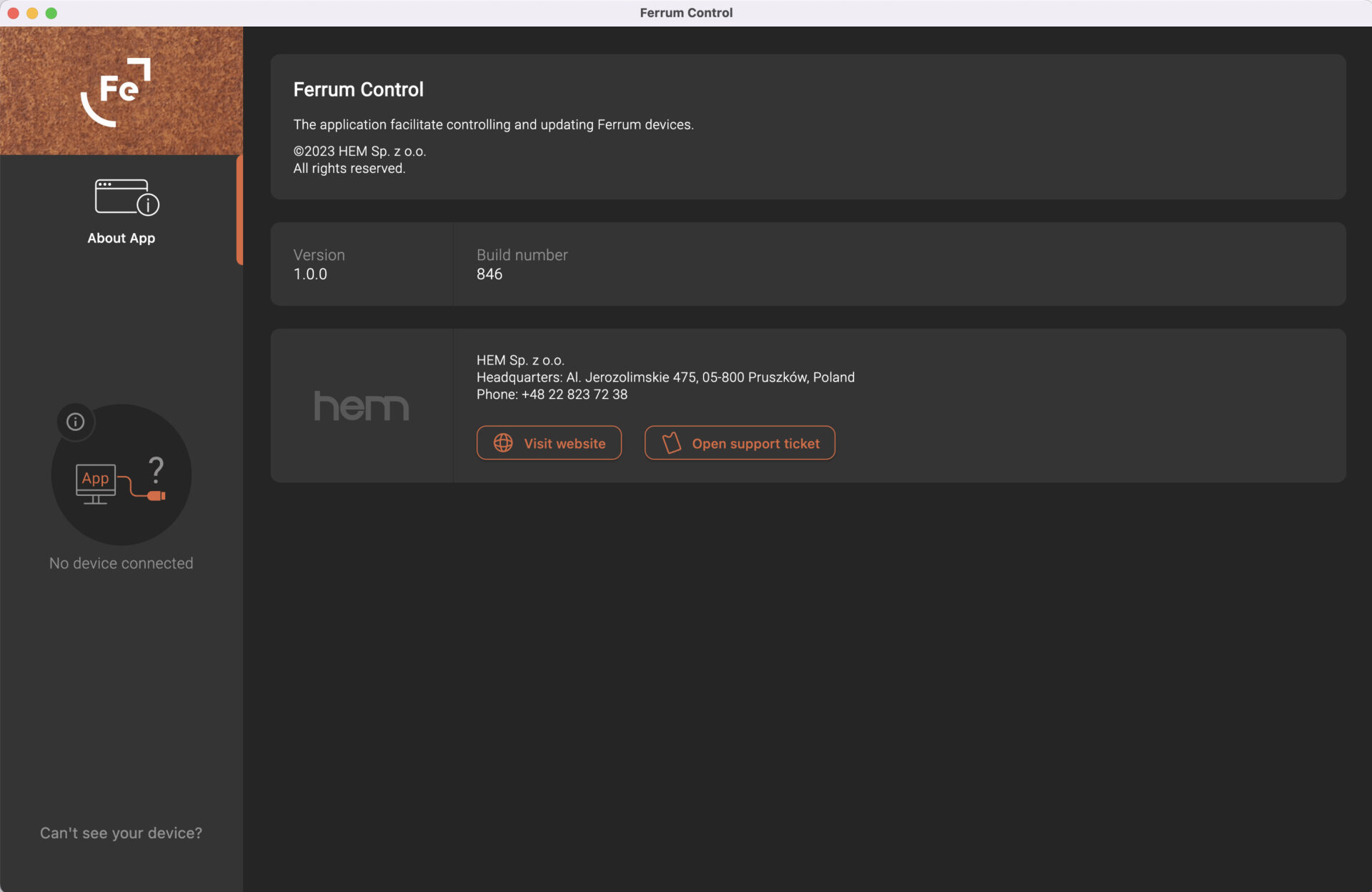Click the globe icon in Visit website button

(503, 442)
